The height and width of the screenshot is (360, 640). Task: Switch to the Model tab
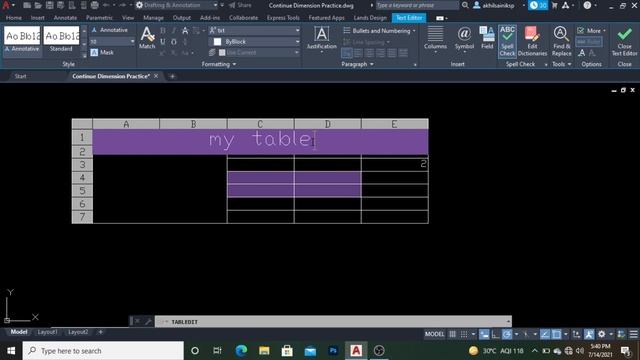point(19,332)
